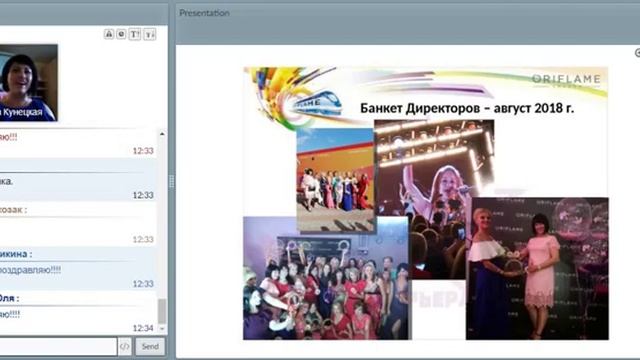Click the 12:34 timestamp in chat

pos(143,328)
